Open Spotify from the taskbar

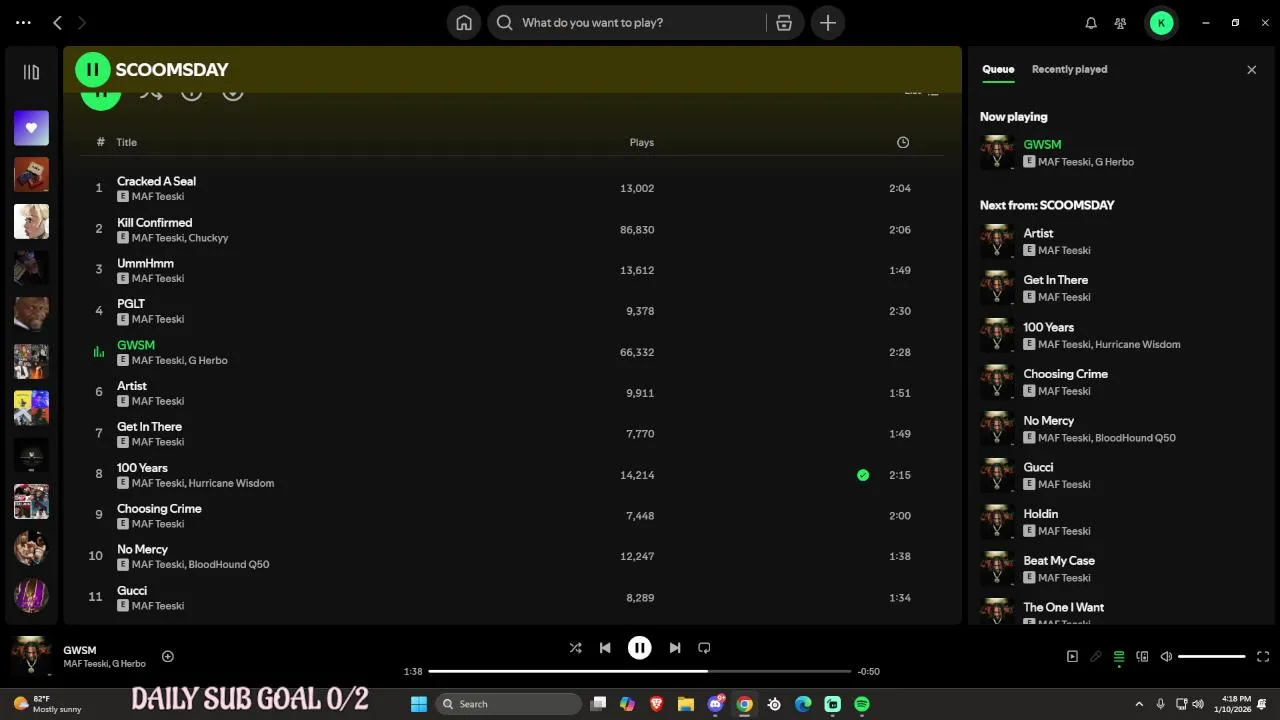(862, 704)
